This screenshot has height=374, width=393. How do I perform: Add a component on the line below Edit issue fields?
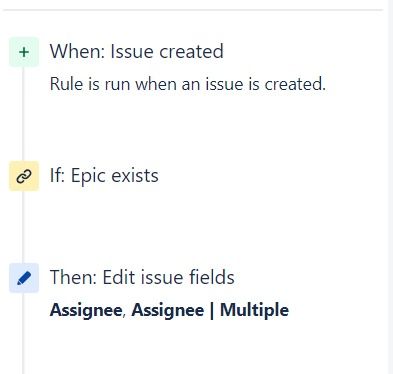click(x=23, y=333)
